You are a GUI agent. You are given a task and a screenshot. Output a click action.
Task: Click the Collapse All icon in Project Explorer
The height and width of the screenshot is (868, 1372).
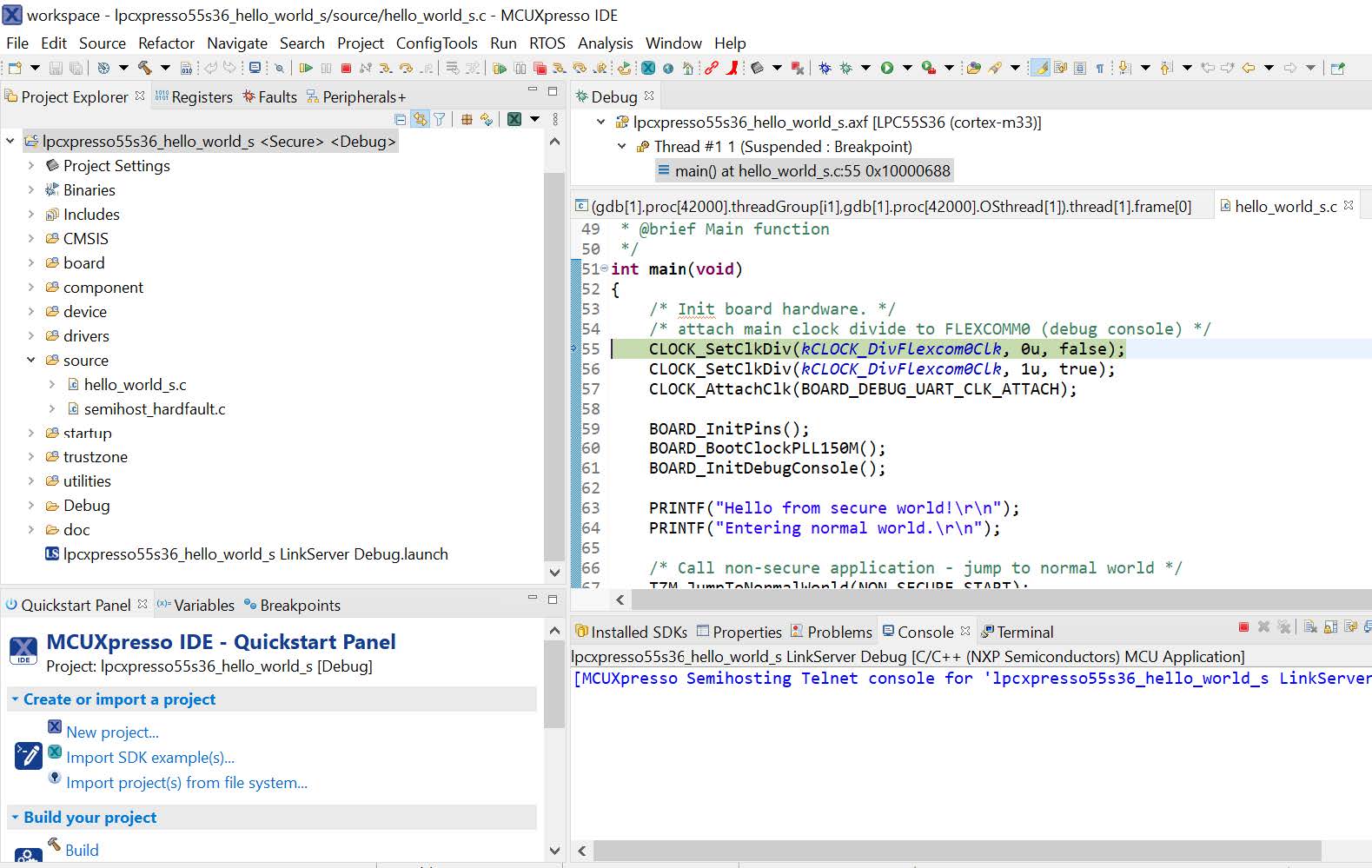pos(400,120)
